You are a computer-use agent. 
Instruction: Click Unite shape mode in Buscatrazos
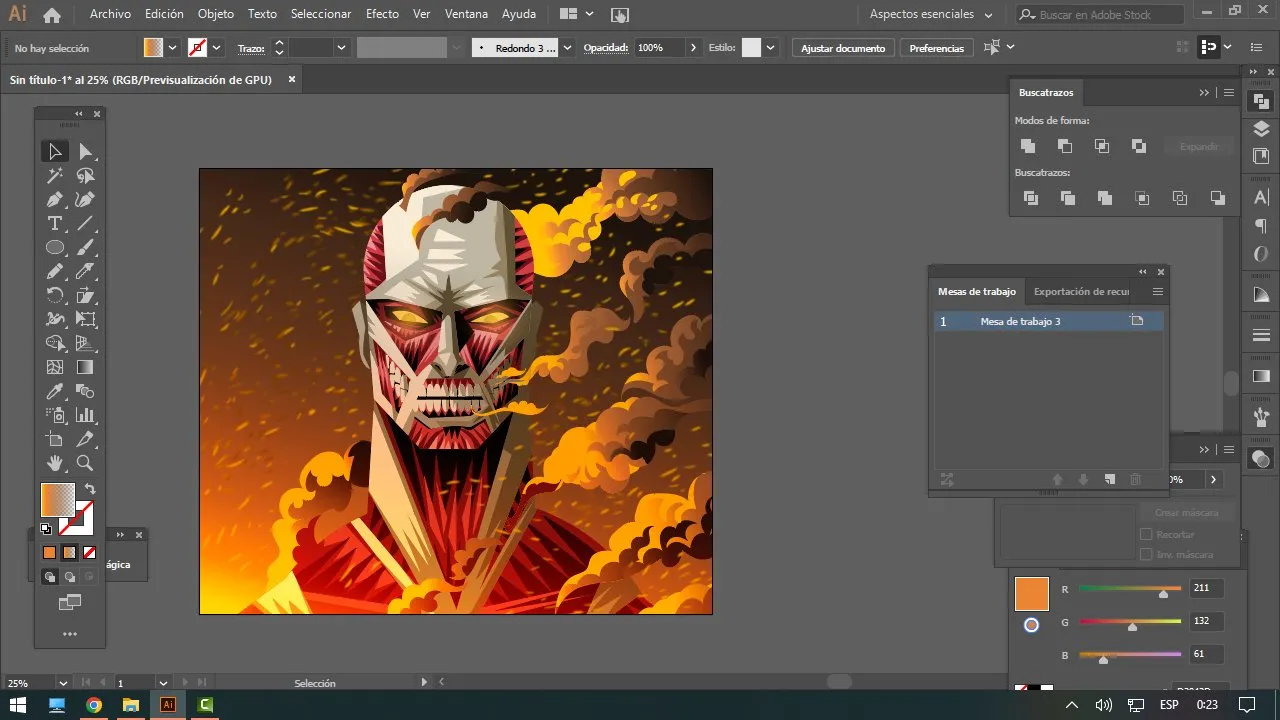pos(1028,146)
